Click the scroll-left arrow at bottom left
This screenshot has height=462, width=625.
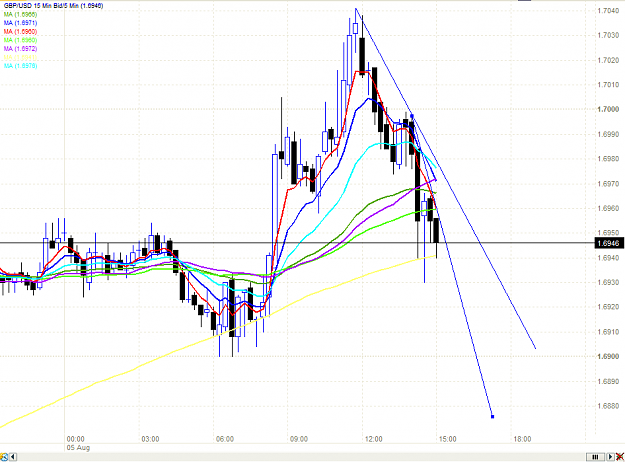[x=13, y=457]
